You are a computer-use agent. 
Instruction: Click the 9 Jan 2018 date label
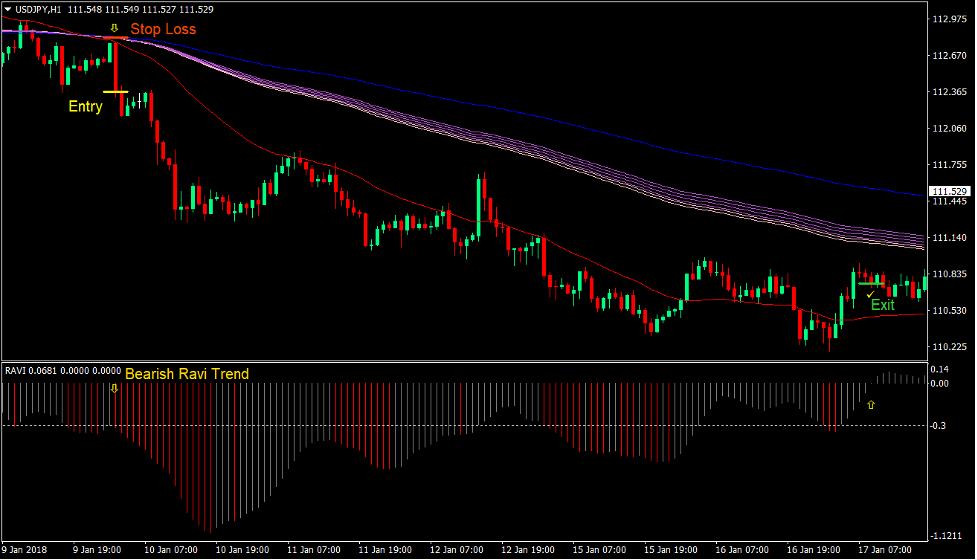pyautogui.click(x=24, y=550)
